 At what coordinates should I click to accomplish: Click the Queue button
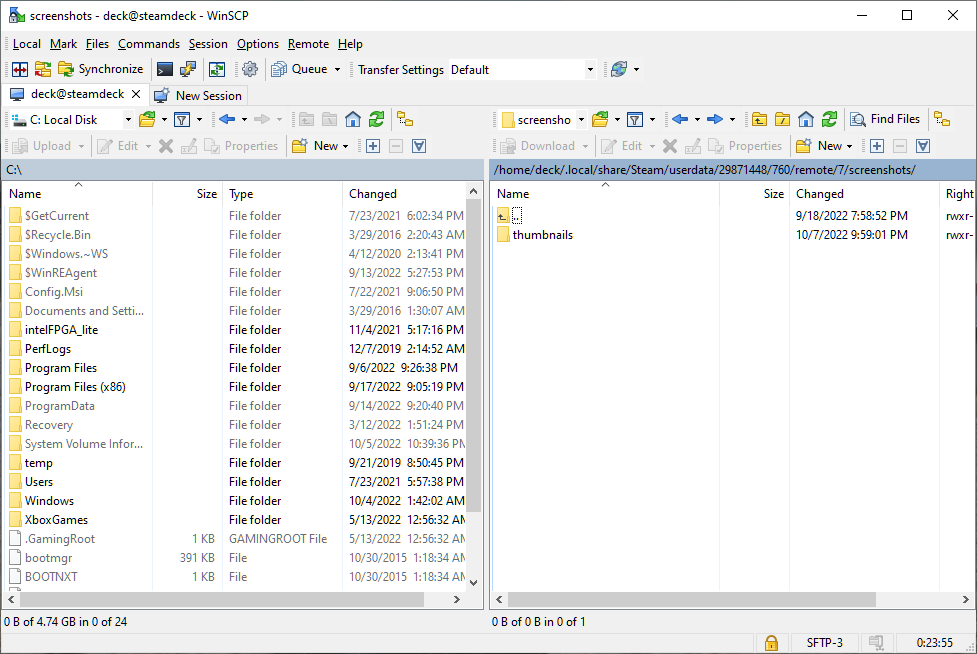pos(300,69)
